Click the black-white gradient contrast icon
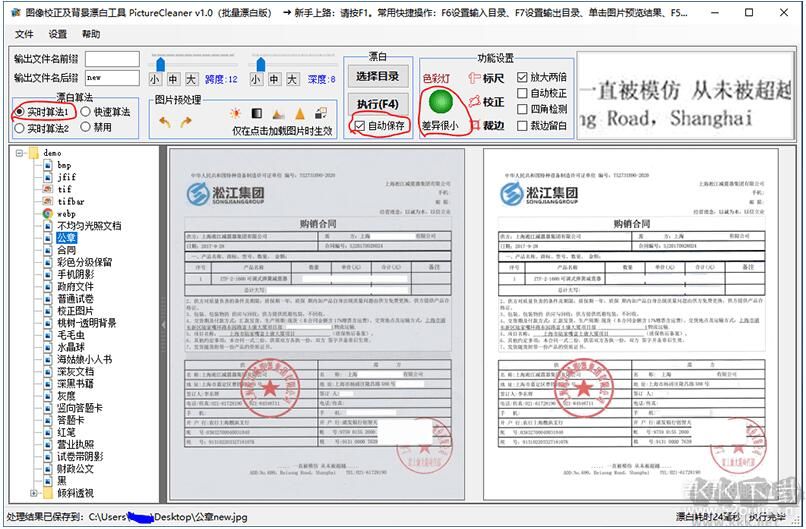The height and width of the screenshot is (529, 806). pyautogui.click(x=257, y=114)
